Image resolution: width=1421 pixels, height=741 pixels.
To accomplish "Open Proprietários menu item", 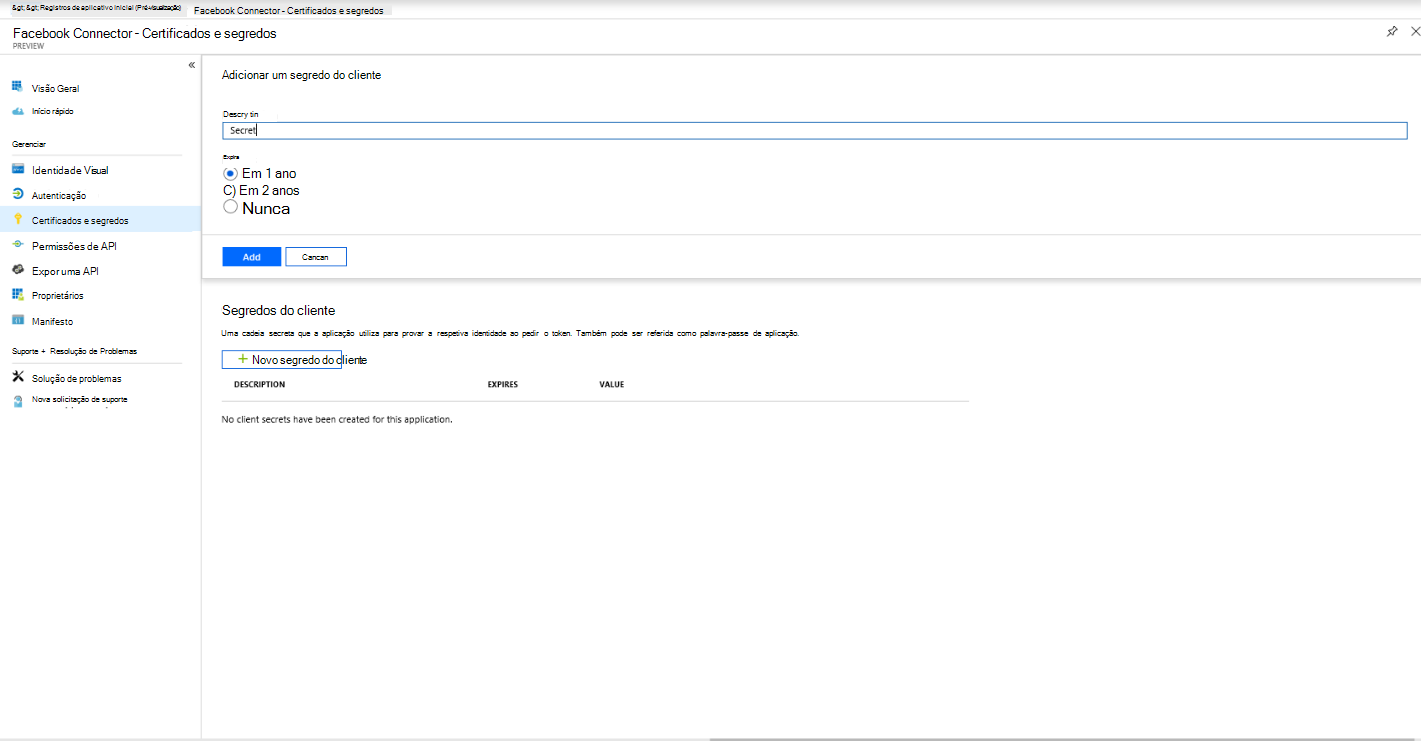I will click(x=58, y=296).
